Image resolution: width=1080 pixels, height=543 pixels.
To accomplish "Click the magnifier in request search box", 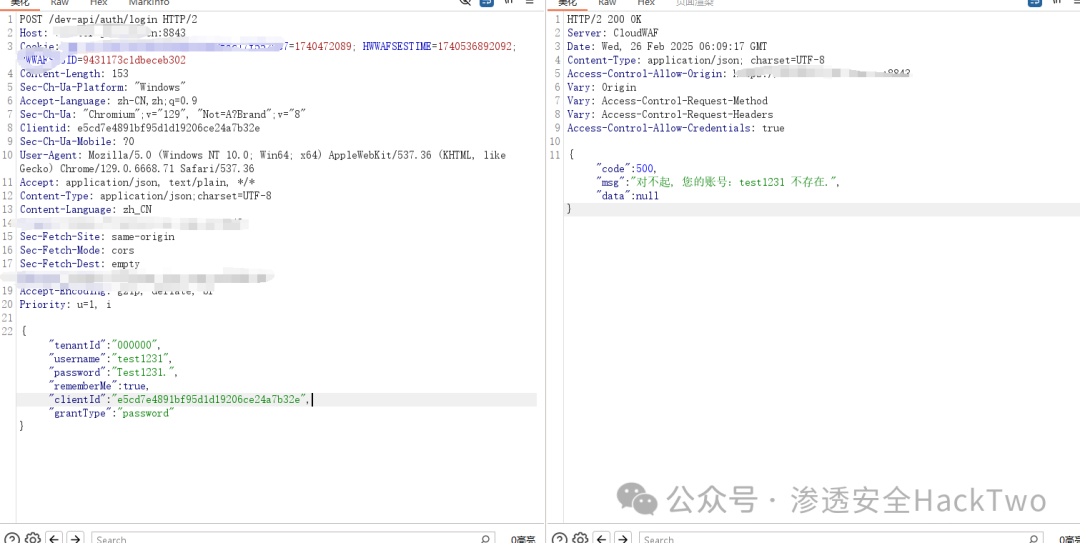I will coord(486,539).
